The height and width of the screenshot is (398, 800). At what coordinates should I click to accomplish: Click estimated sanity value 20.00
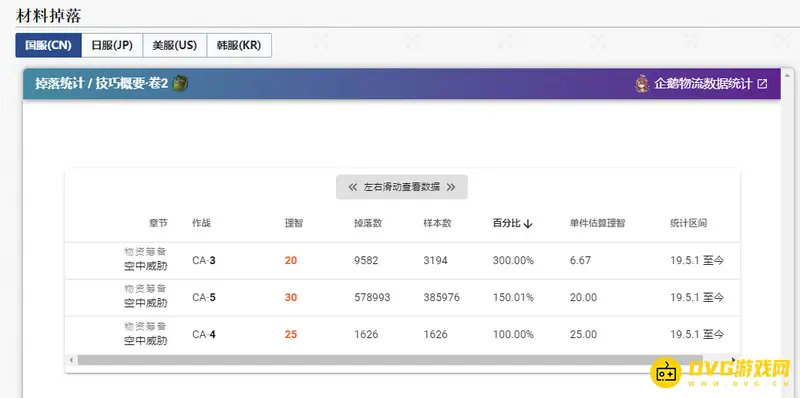click(583, 297)
